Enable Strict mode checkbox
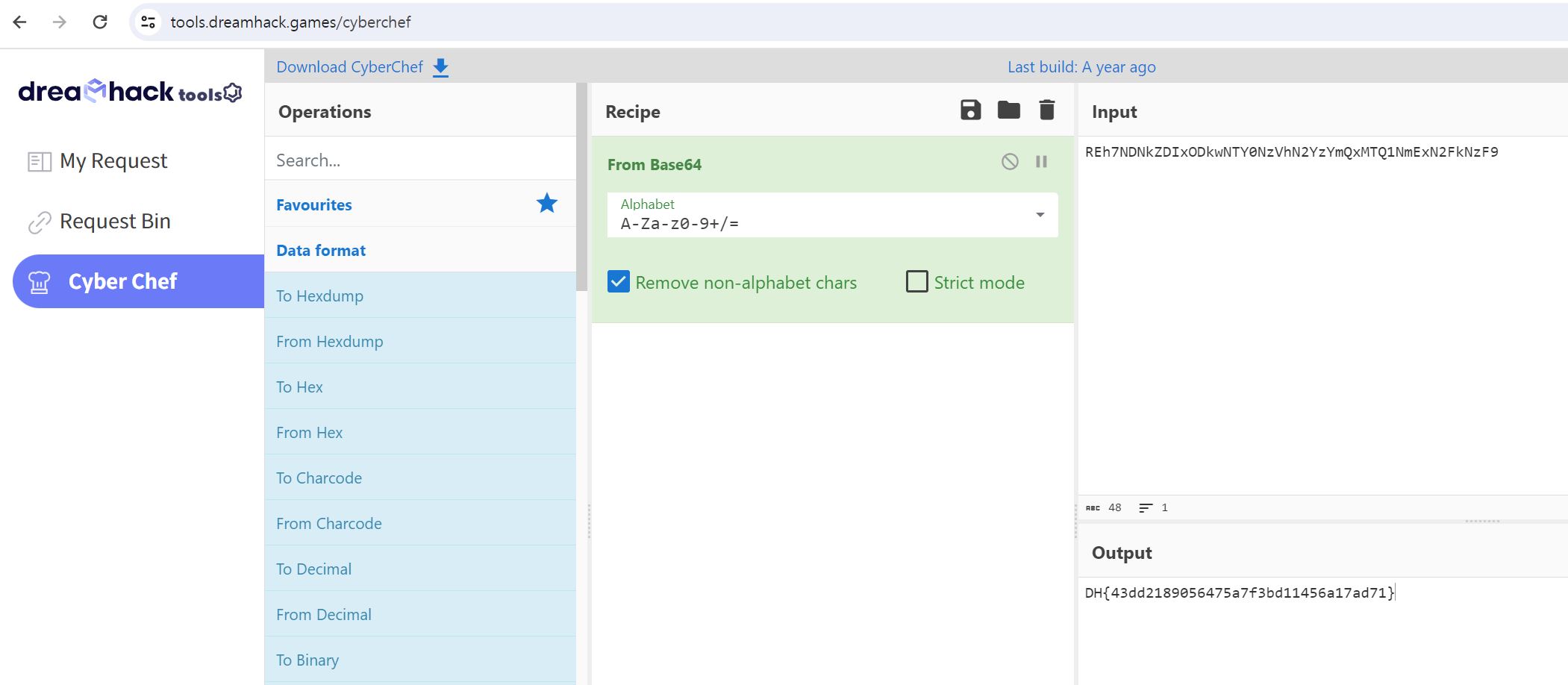The image size is (1568, 685). click(x=916, y=281)
